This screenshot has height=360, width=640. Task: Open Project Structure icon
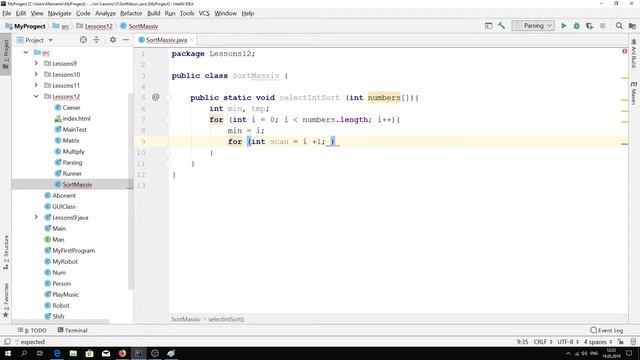coord(632,26)
